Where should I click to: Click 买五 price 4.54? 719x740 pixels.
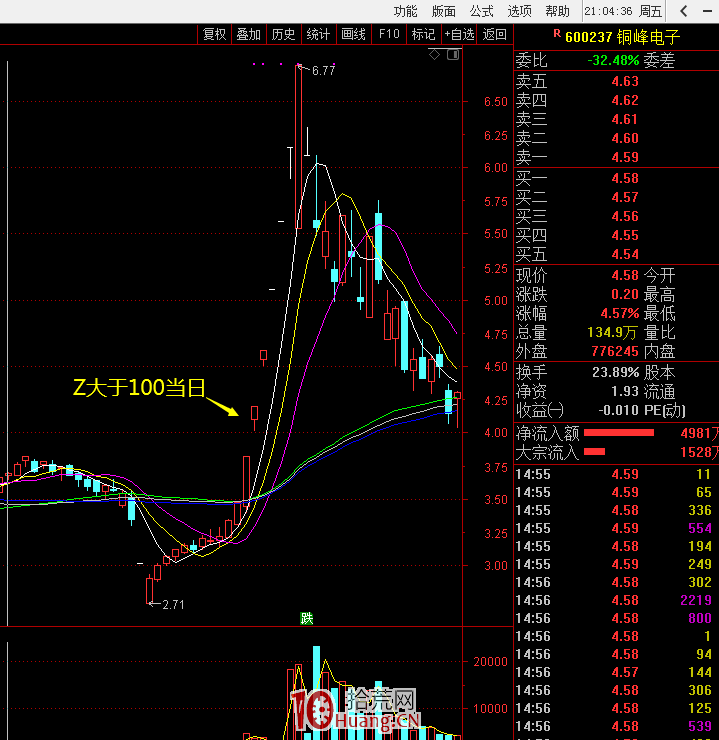pyautogui.click(x=625, y=254)
